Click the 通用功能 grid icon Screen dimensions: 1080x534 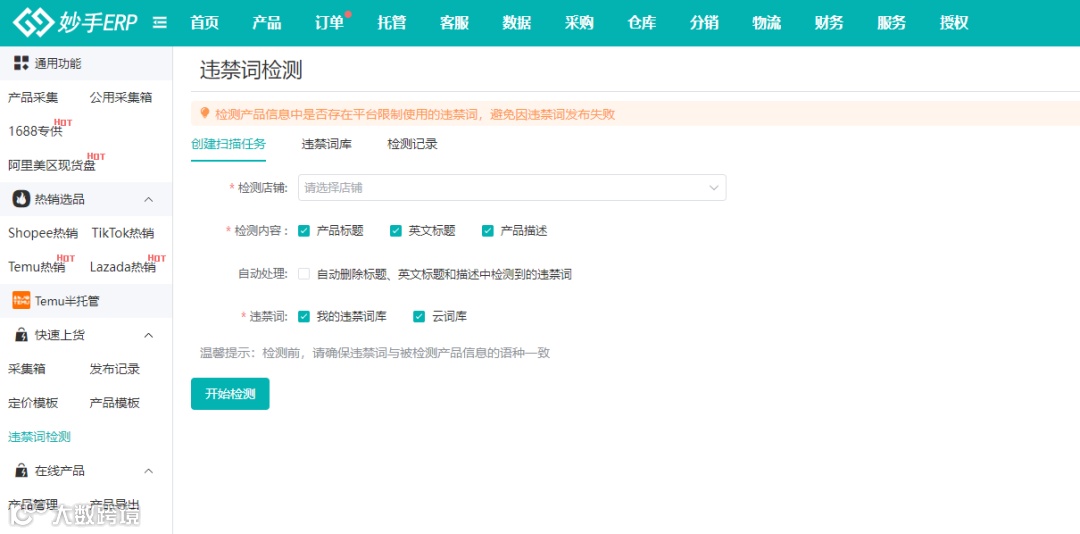tap(21, 63)
